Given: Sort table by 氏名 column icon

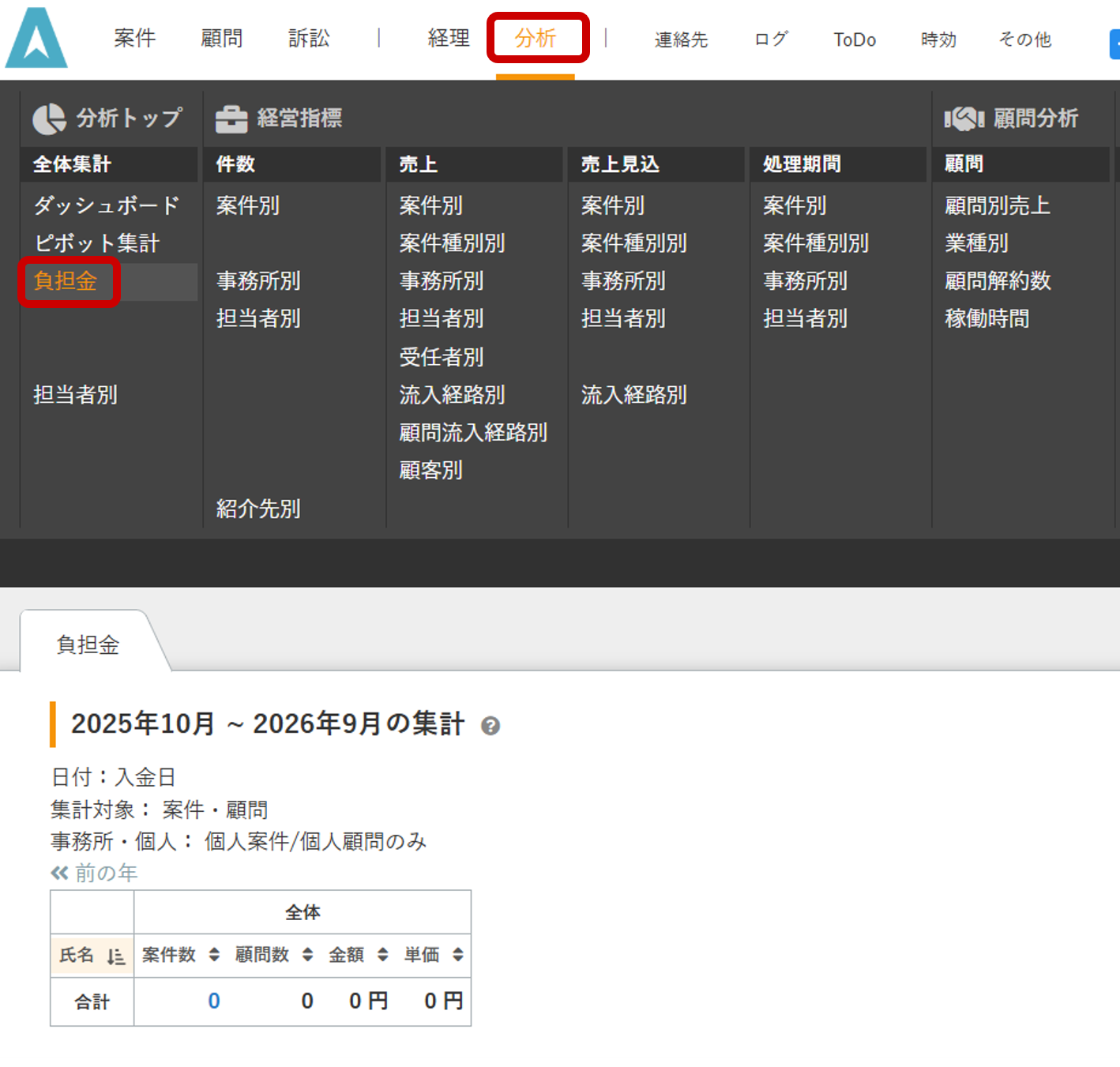Looking at the screenshot, I should [116, 956].
